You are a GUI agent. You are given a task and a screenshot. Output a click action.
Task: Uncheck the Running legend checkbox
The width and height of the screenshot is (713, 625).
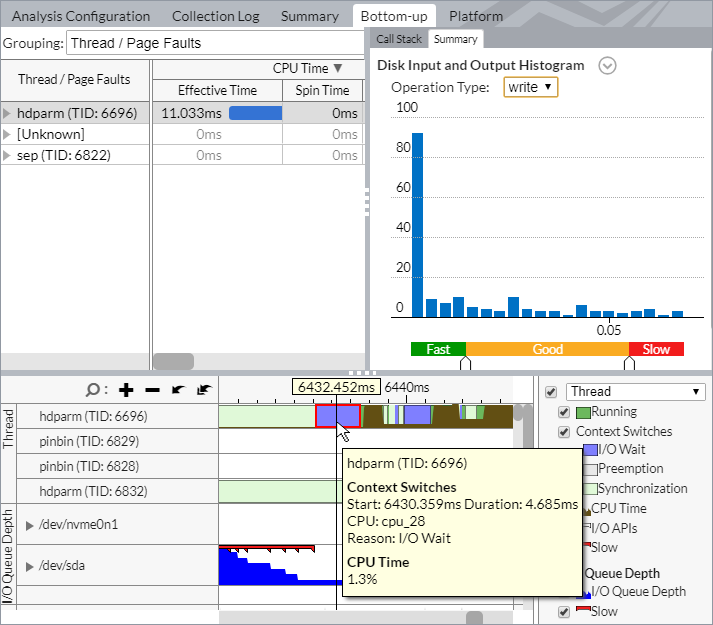565,412
